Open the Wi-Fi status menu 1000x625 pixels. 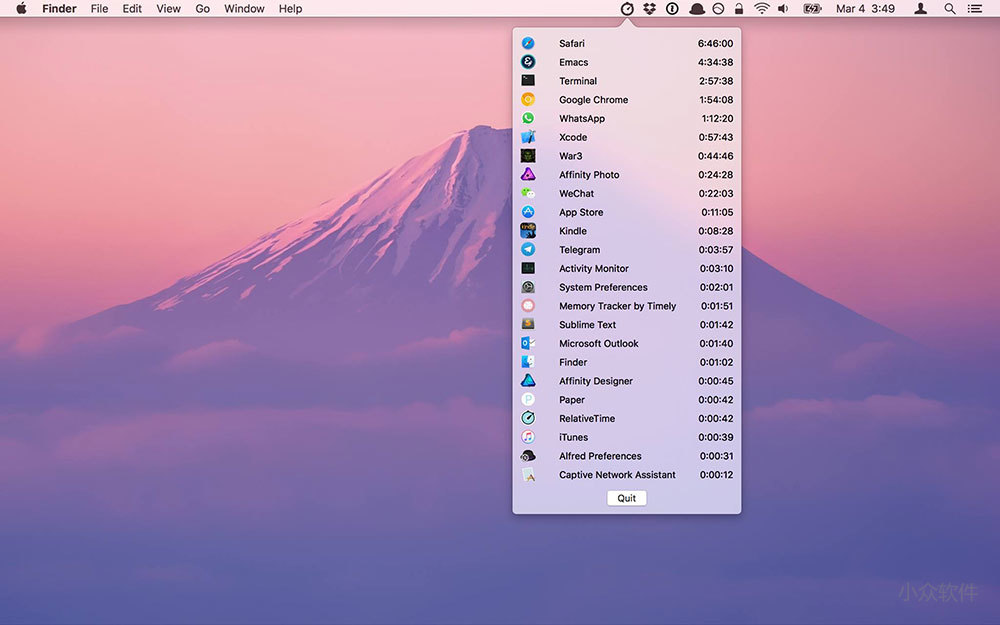pos(762,9)
